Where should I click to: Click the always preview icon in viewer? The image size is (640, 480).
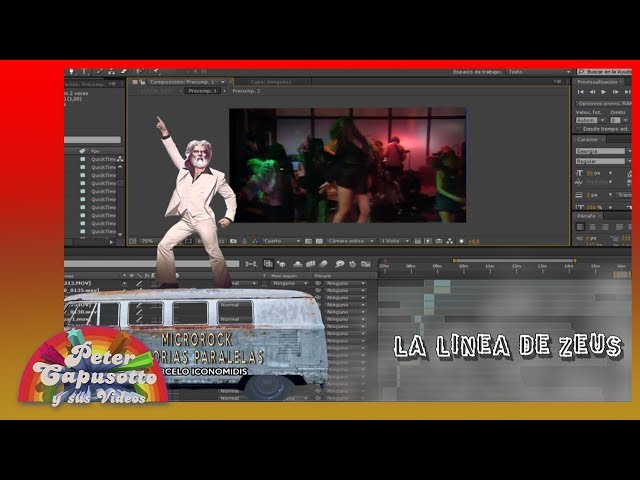point(133,241)
